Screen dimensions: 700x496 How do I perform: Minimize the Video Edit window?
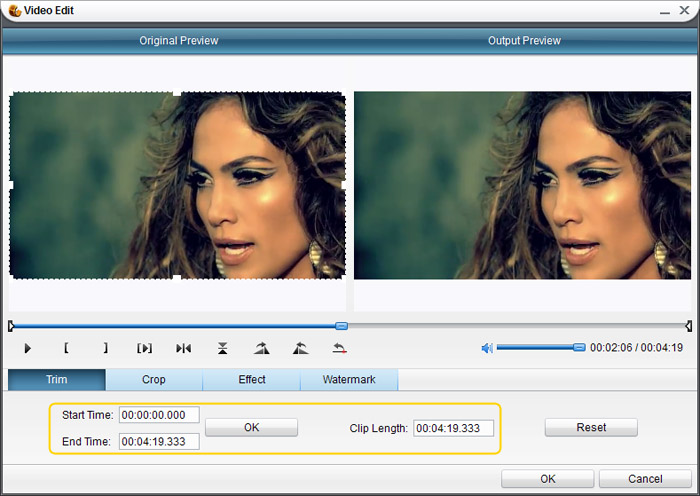coord(665,11)
